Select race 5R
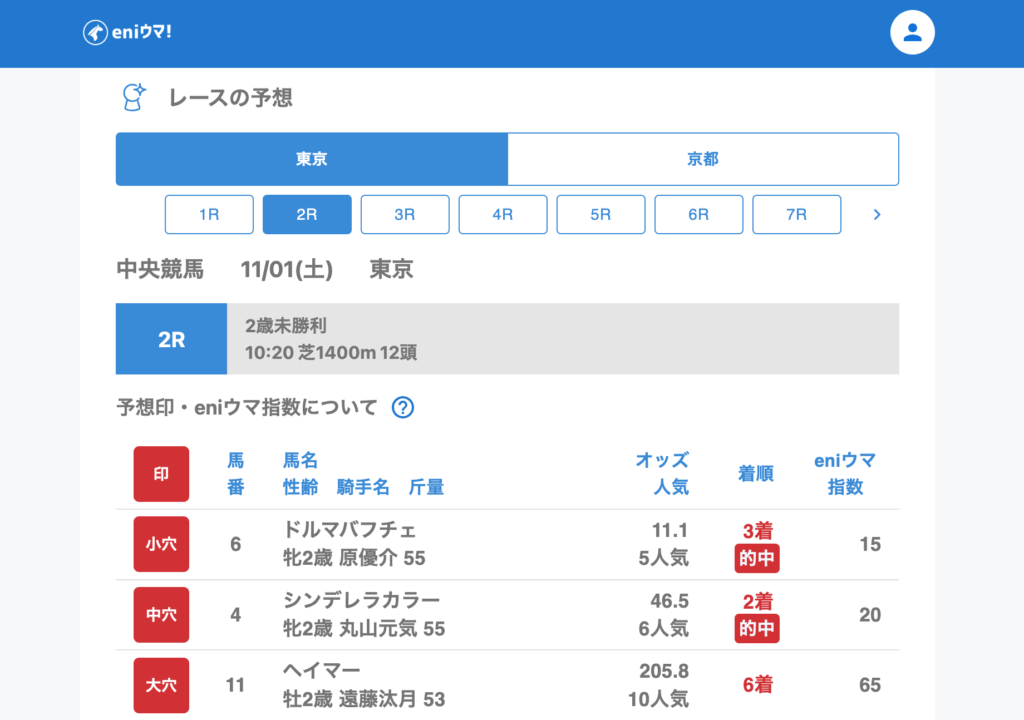Image resolution: width=1024 pixels, height=720 pixels. pyautogui.click(x=601, y=214)
